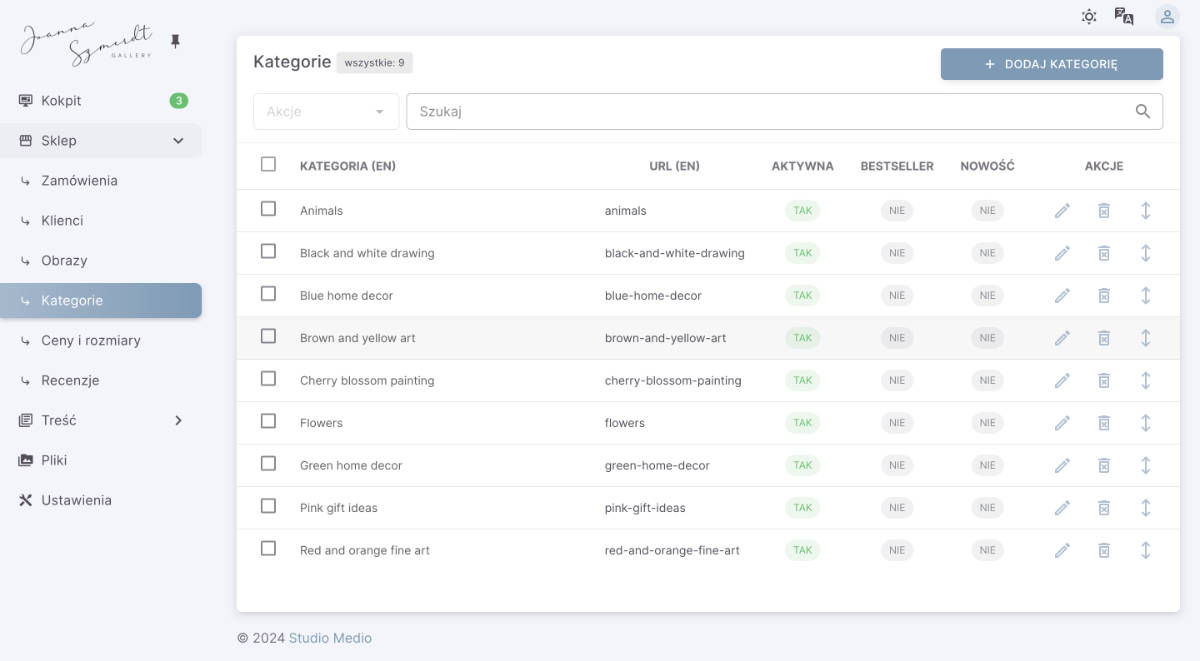1200x661 pixels.
Task: Check the Cherry blossom painting row
Action: (268, 379)
